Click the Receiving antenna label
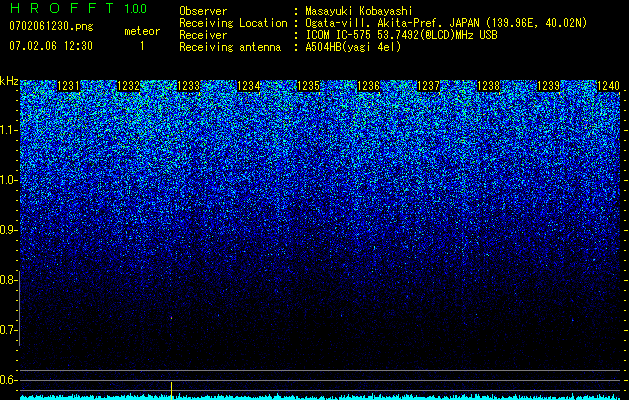Image resolution: width=629 pixels, height=400 pixels. [x=230, y=47]
